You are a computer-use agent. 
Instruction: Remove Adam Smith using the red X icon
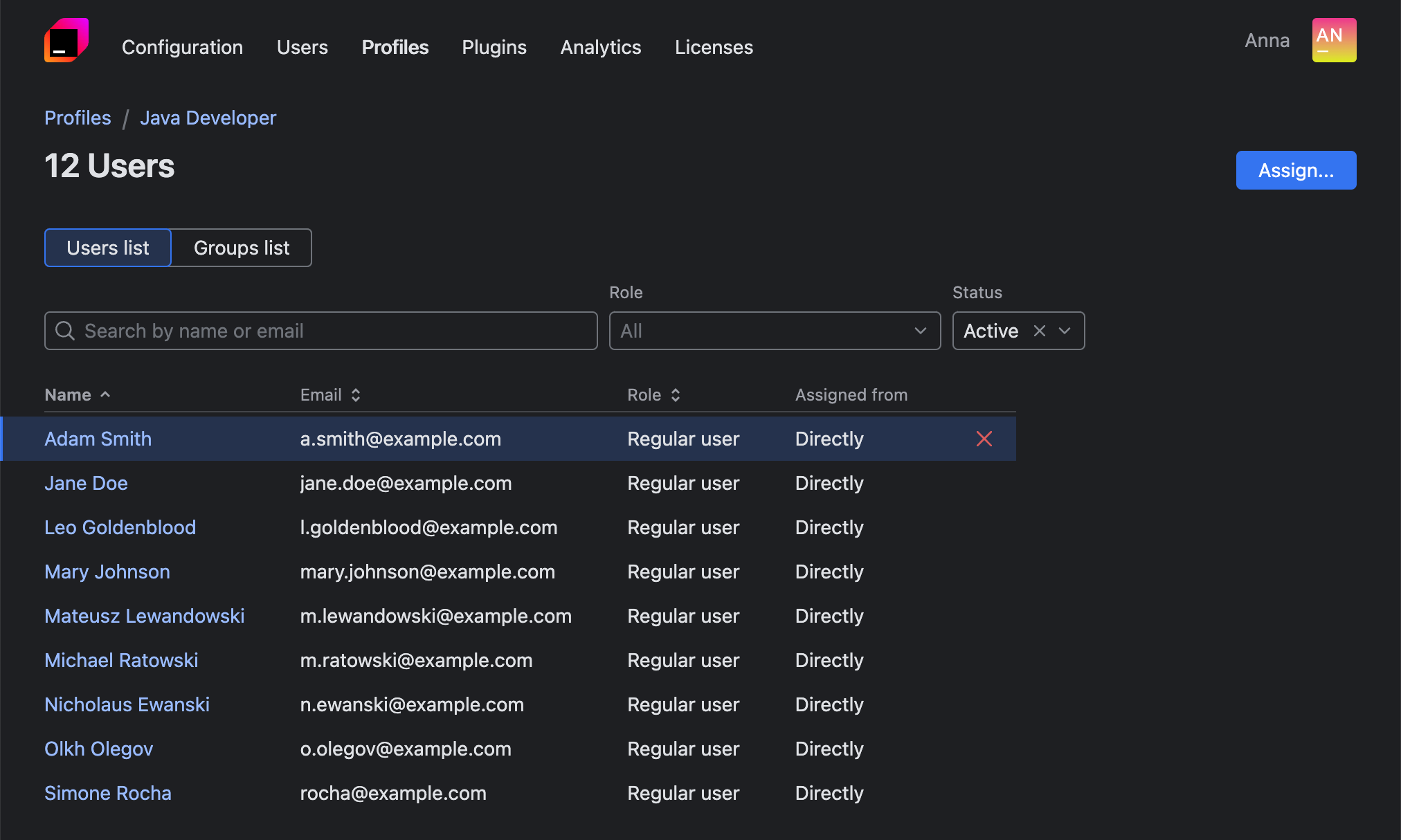tap(984, 438)
